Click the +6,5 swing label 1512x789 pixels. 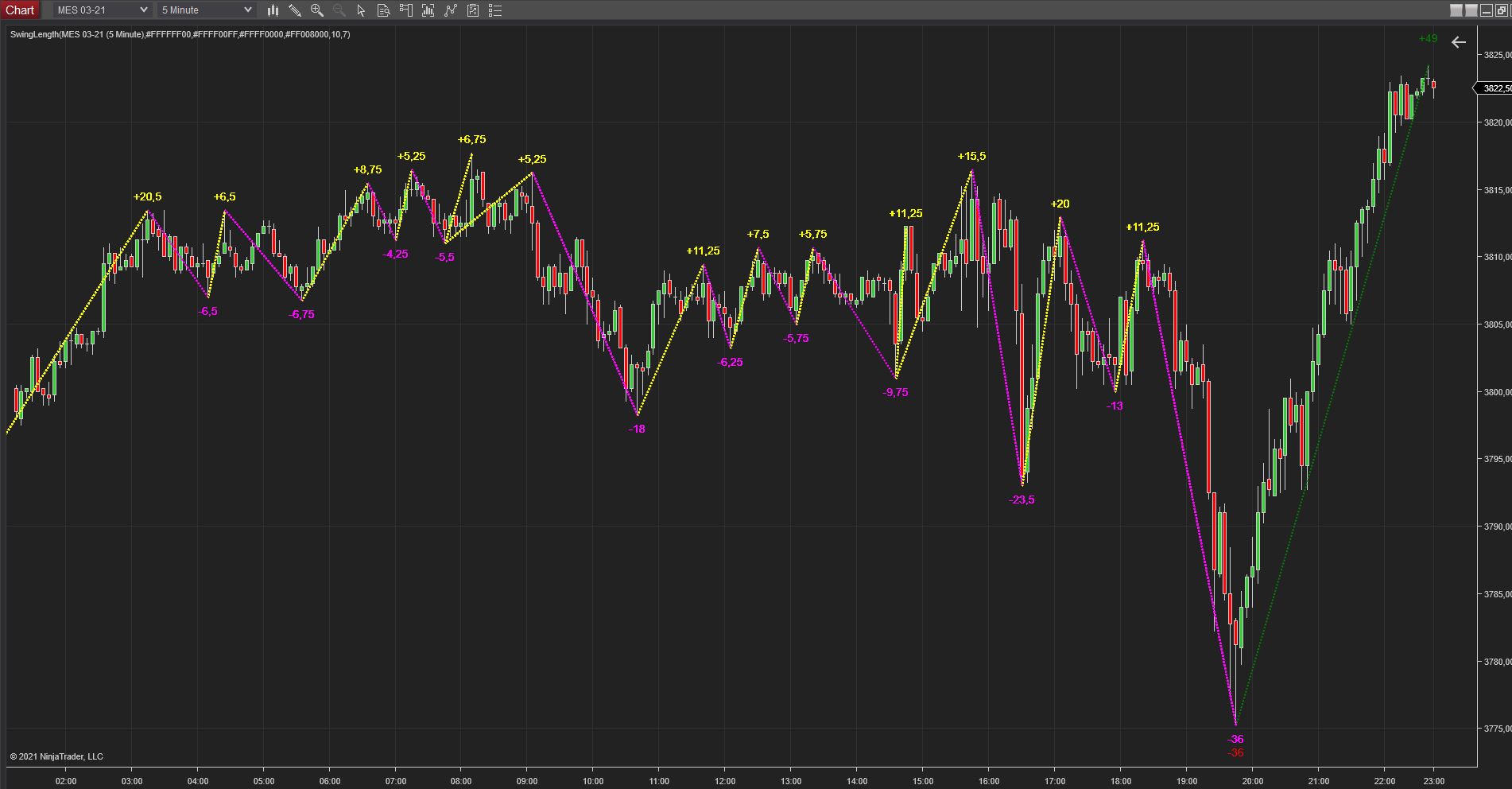(225, 196)
